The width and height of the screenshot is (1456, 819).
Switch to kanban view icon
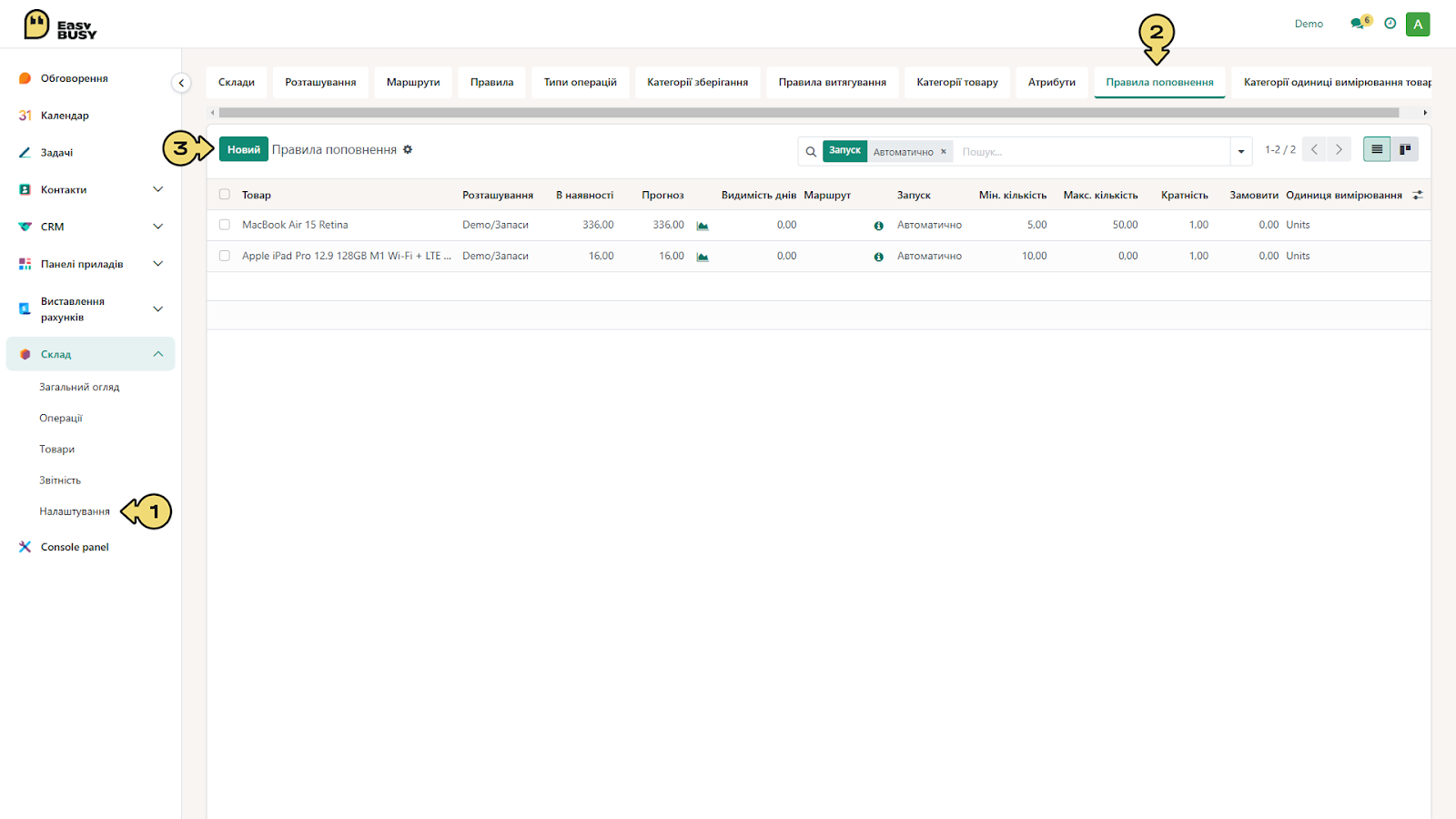(x=1405, y=149)
